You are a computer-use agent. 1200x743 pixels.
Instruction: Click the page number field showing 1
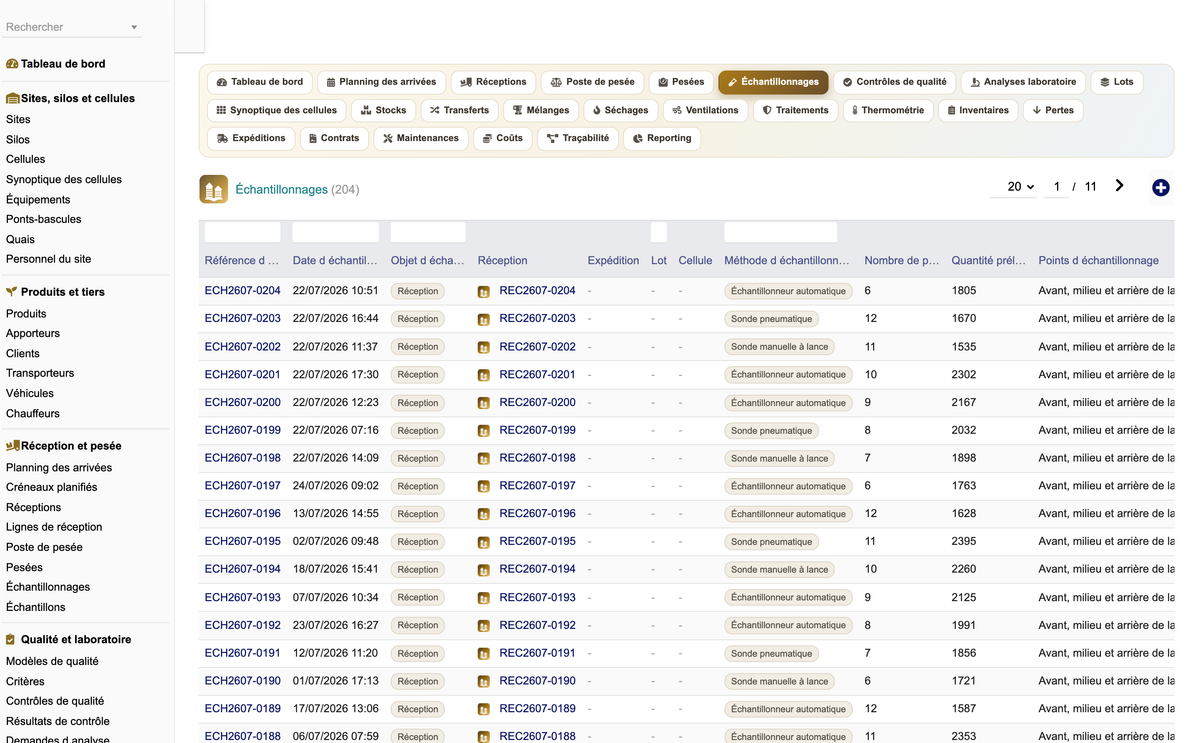(1056, 187)
